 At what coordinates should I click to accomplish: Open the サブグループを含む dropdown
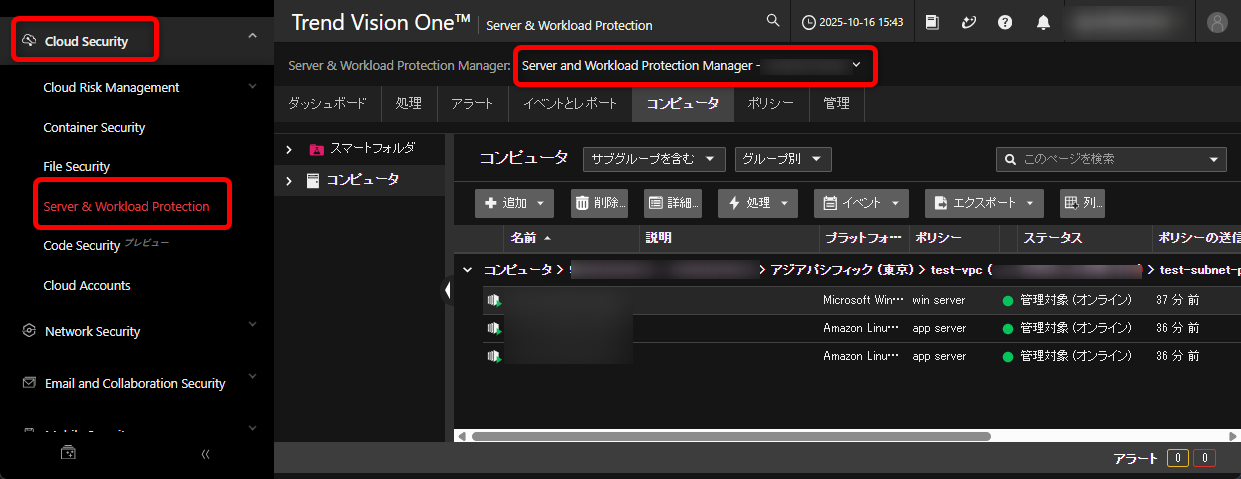pyautogui.click(x=654, y=159)
